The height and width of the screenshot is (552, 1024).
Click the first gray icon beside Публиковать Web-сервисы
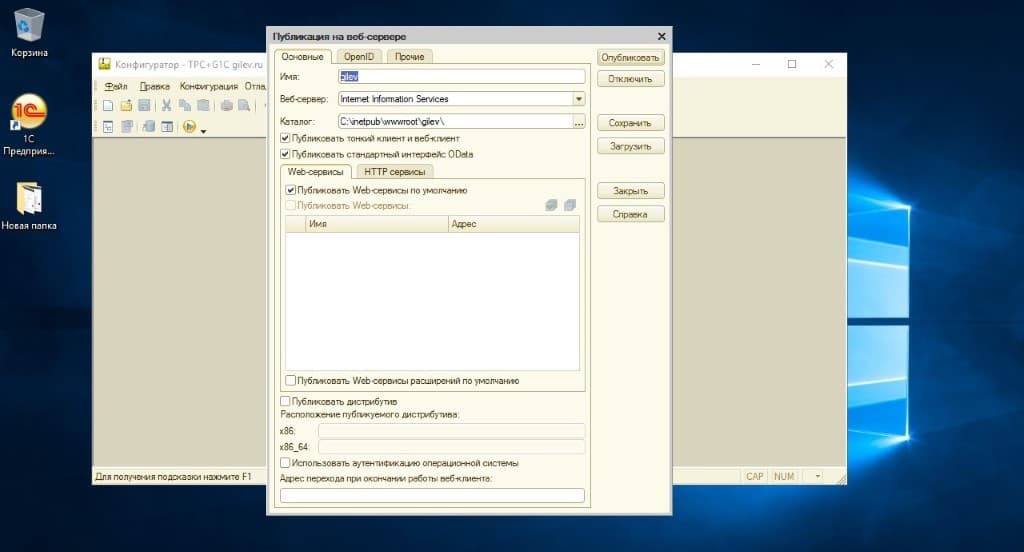click(551, 206)
